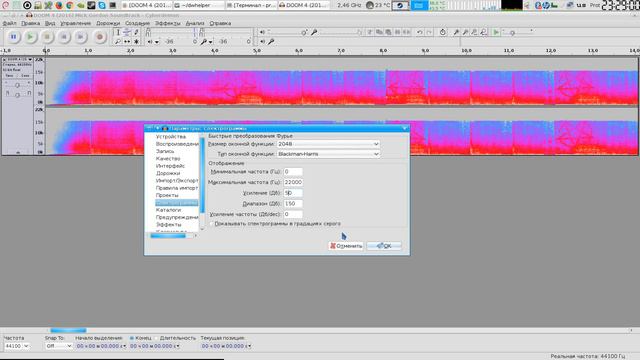Image resolution: width=640 pixels, height=360 pixels.
Task: Click the Redo arrow icon
Action: tap(429, 32)
